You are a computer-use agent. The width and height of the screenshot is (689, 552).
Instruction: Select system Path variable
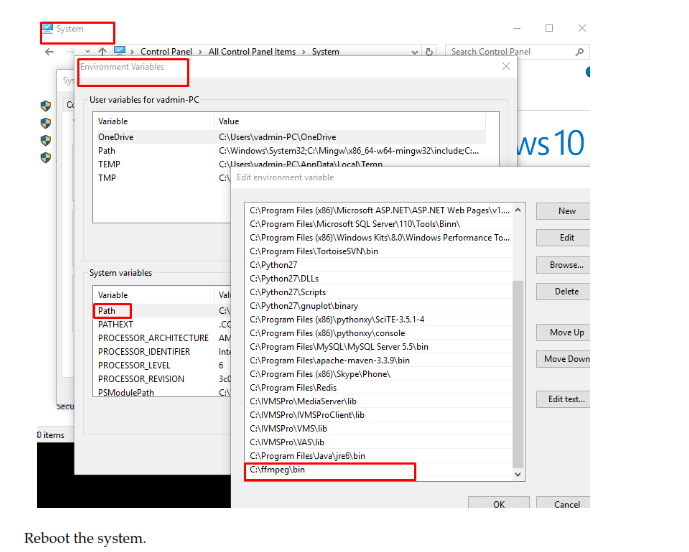click(x=163, y=311)
